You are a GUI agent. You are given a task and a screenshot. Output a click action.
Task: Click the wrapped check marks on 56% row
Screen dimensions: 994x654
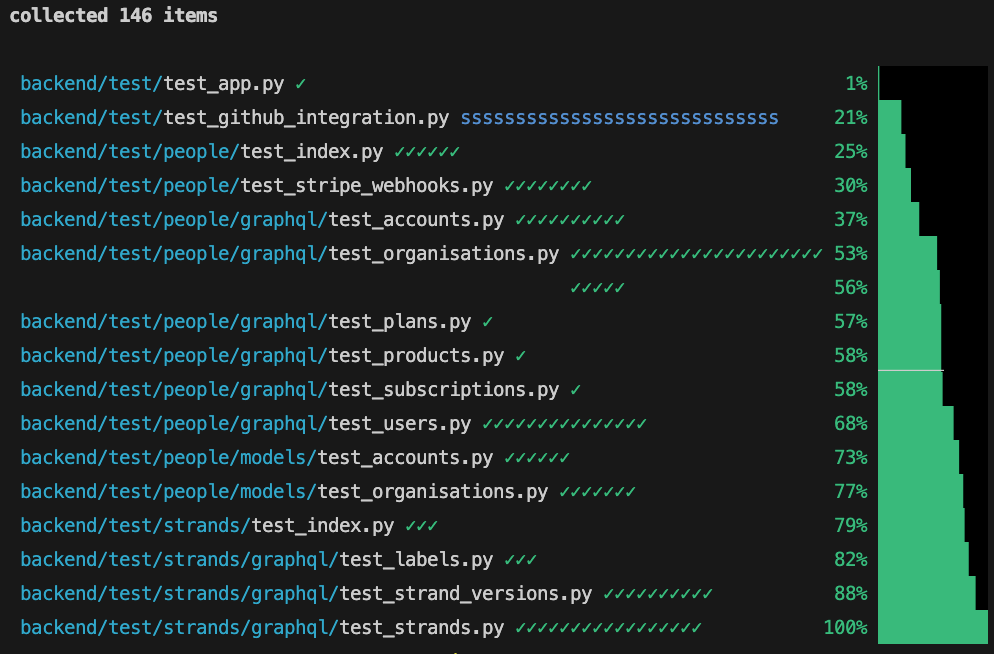click(x=597, y=288)
